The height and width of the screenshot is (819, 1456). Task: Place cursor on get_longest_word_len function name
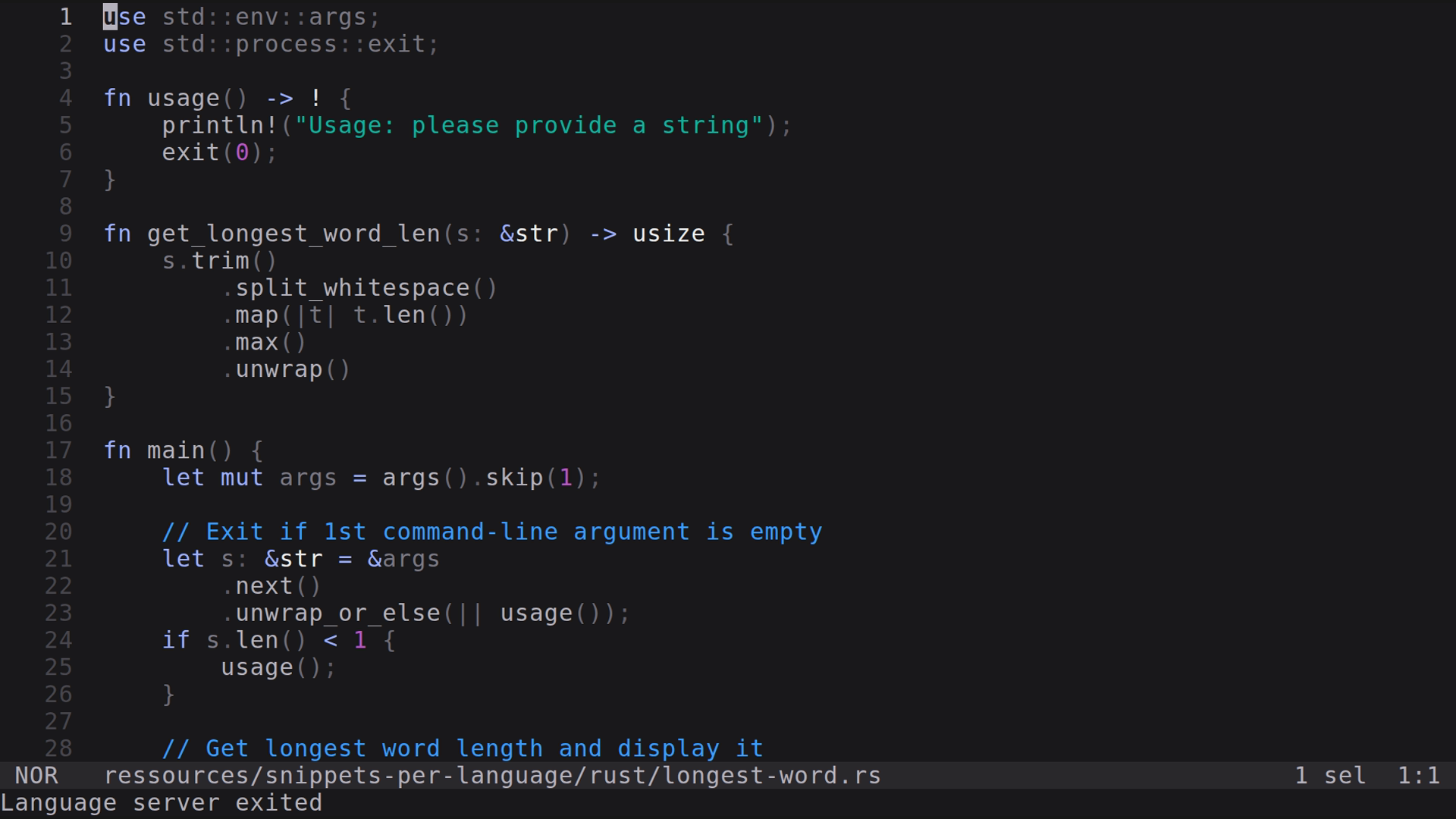(293, 234)
